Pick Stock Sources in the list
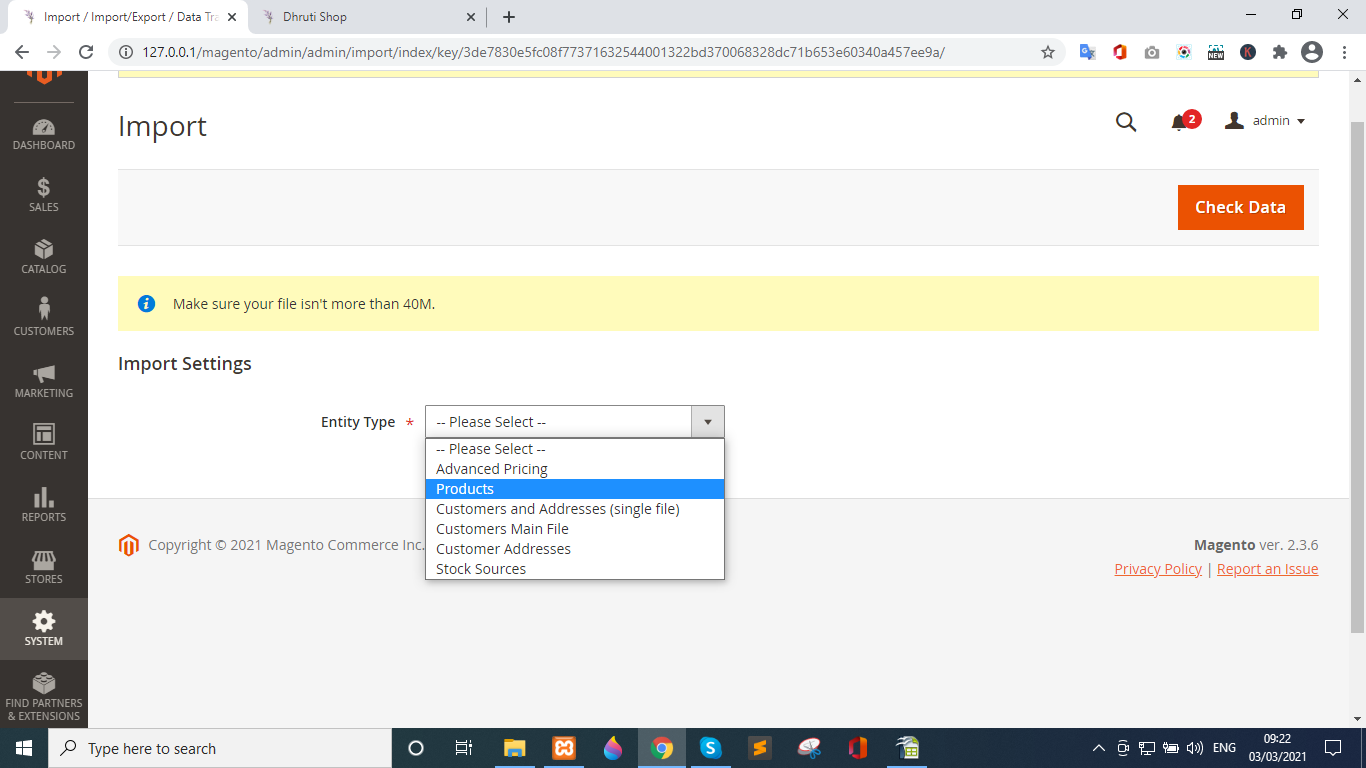This screenshot has height=768, width=1366. pyautogui.click(x=481, y=569)
